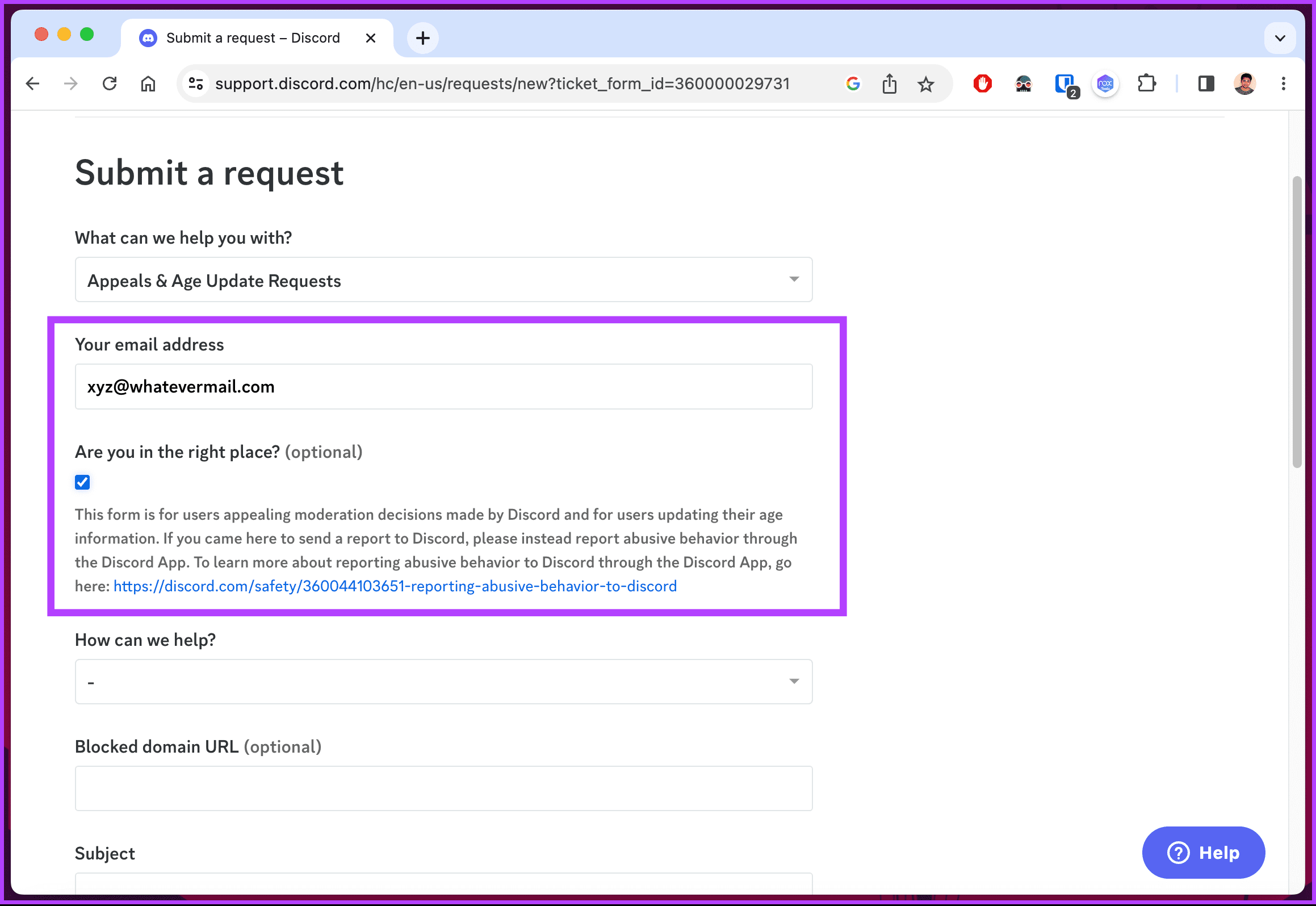
Task: Bookmark this page with the star icon
Action: coord(926,84)
